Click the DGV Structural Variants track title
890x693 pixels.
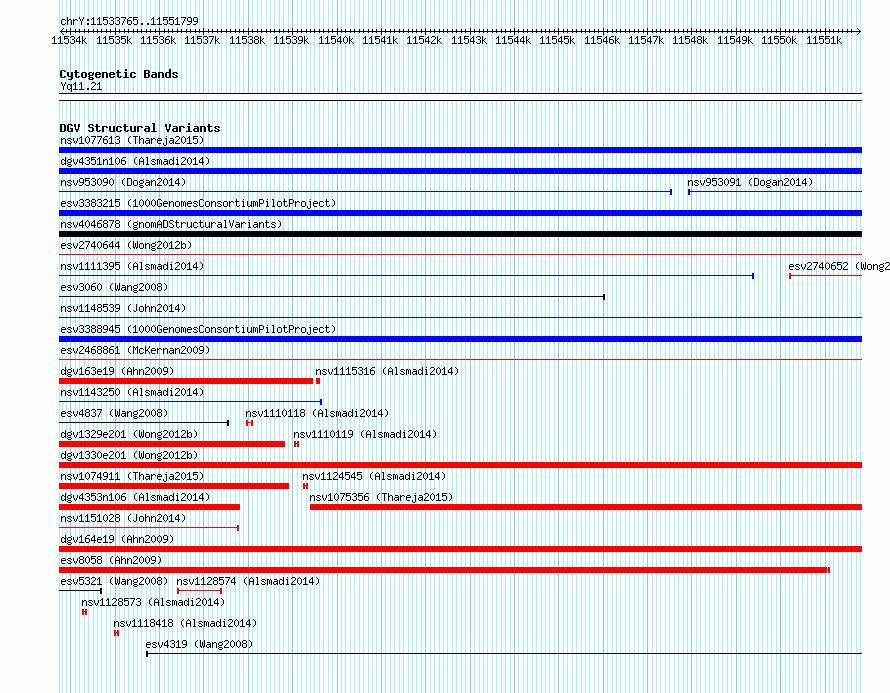(140, 128)
